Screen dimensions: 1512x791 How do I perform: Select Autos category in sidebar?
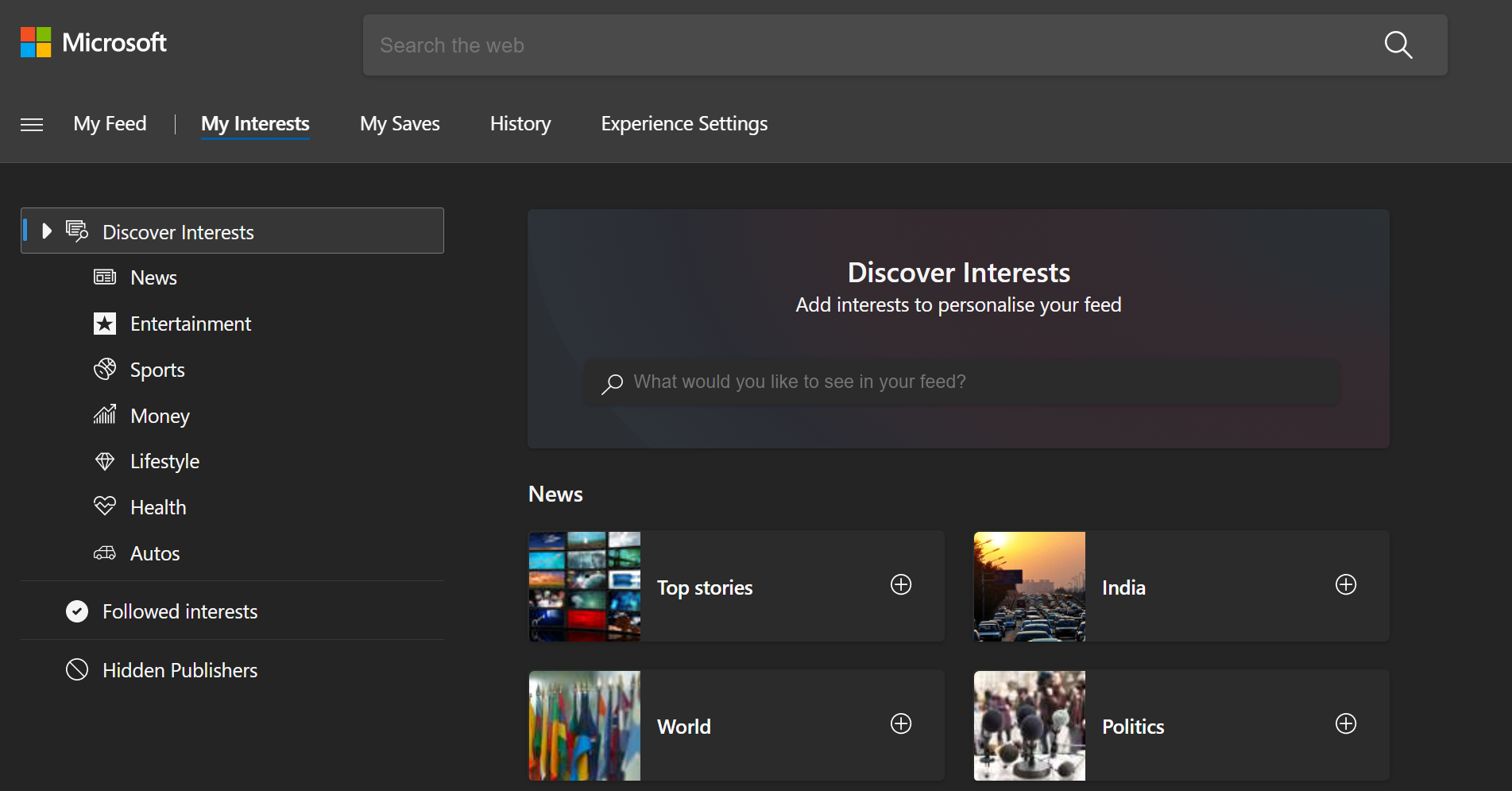[x=155, y=553]
